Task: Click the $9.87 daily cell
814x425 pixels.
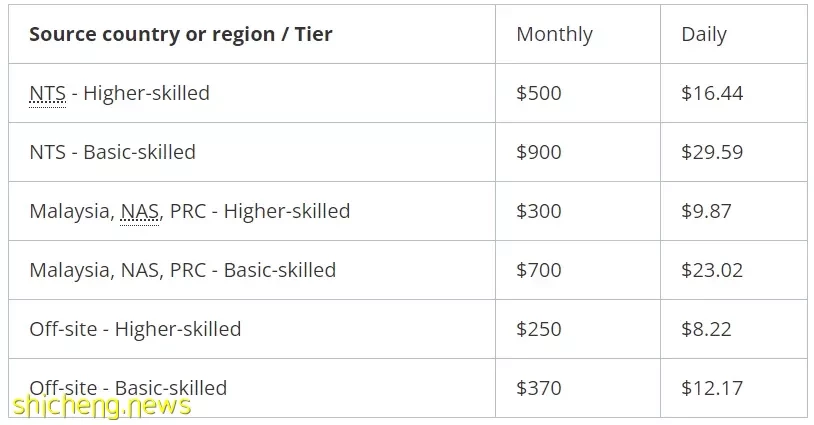Action: tap(707, 211)
